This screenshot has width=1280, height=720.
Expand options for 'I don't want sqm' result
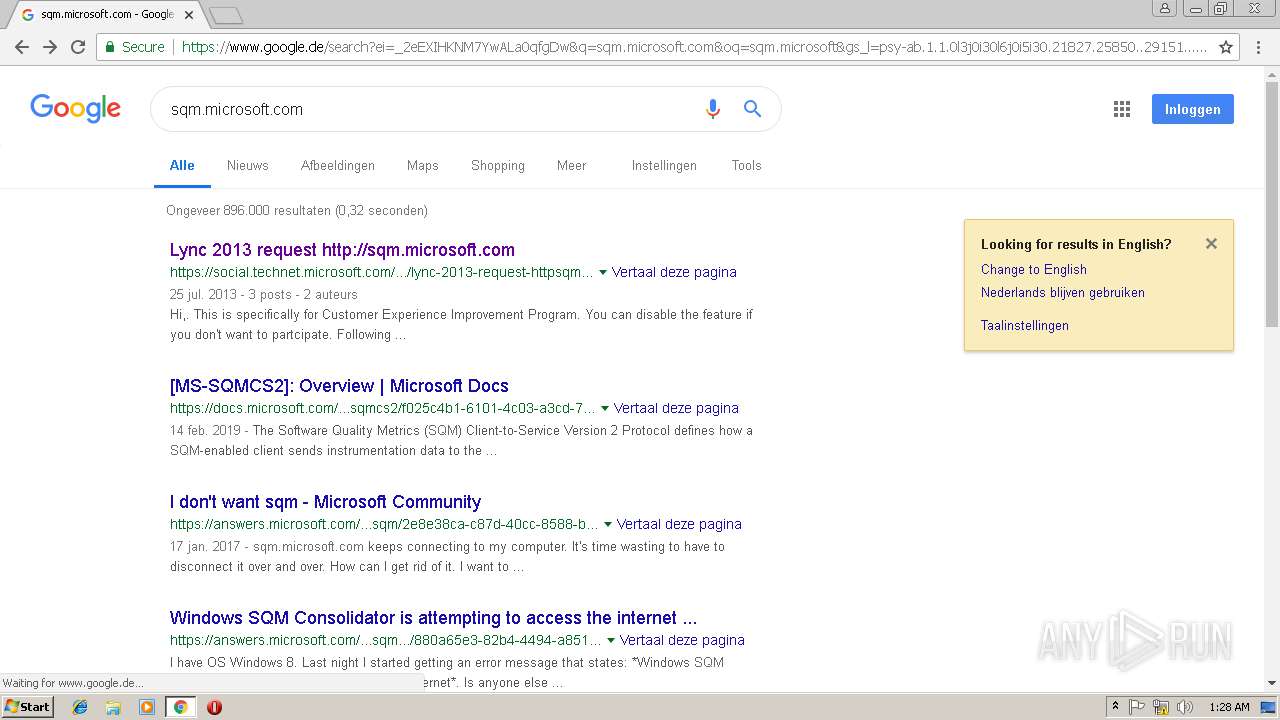pos(608,524)
